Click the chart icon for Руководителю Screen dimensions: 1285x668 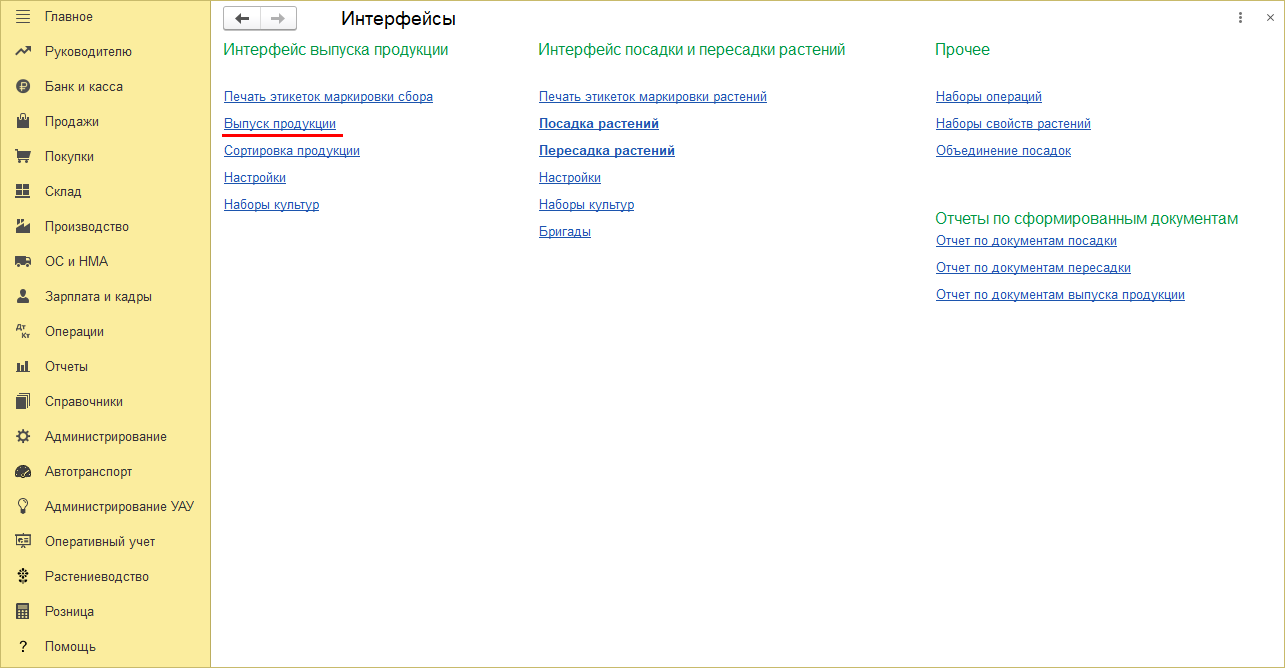[23, 52]
